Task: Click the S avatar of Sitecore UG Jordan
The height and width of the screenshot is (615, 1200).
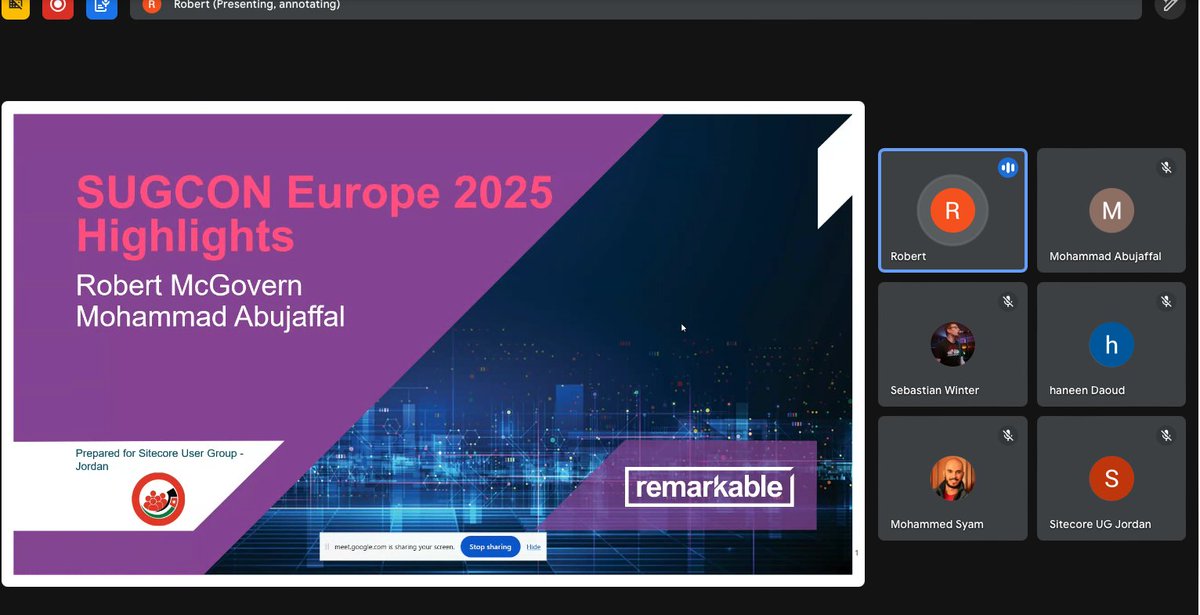Action: point(1111,478)
